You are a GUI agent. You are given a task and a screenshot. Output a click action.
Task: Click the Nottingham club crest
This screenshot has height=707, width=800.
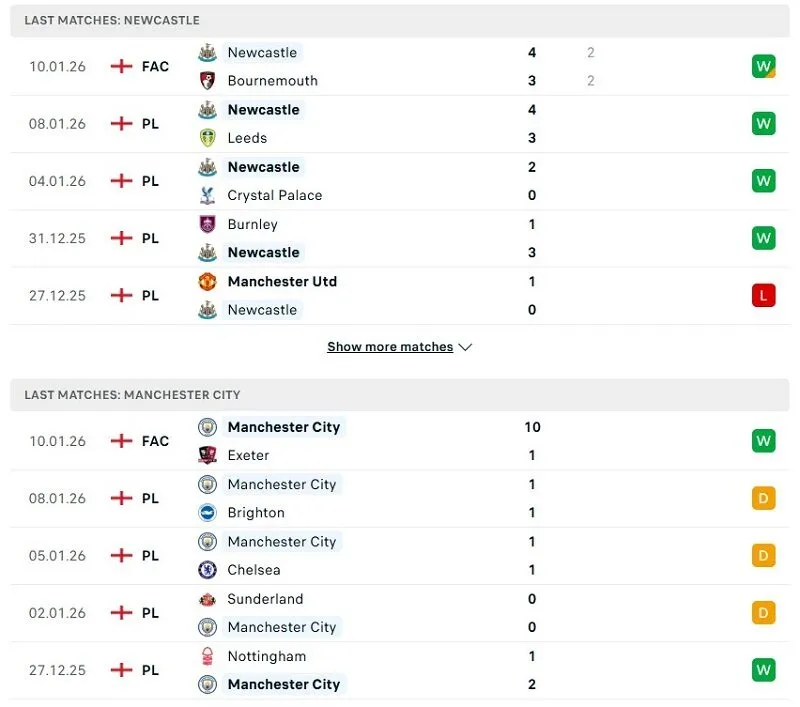tap(207, 656)
